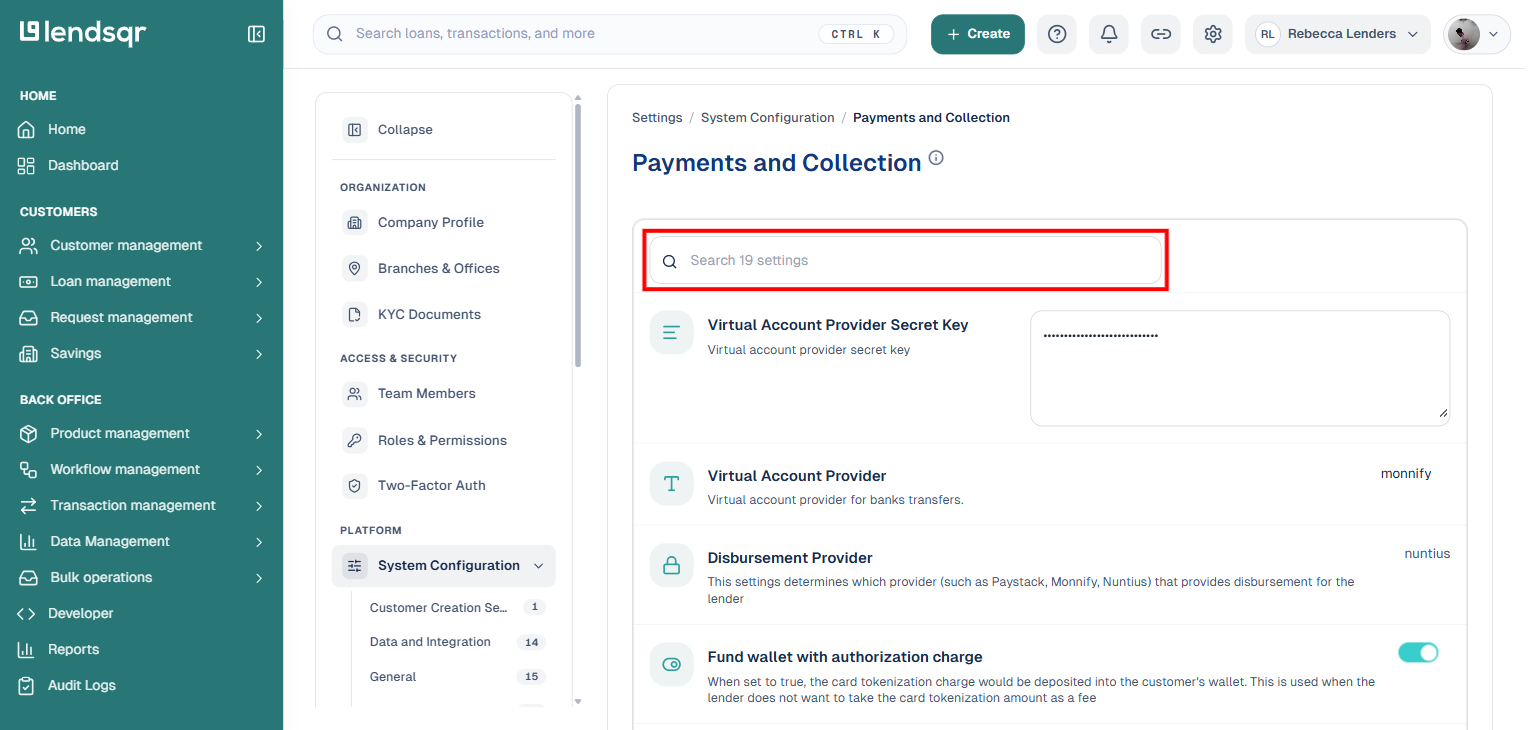Click the KYC Documents file icon
The image size is (1535, 730).
click(354, 314)
